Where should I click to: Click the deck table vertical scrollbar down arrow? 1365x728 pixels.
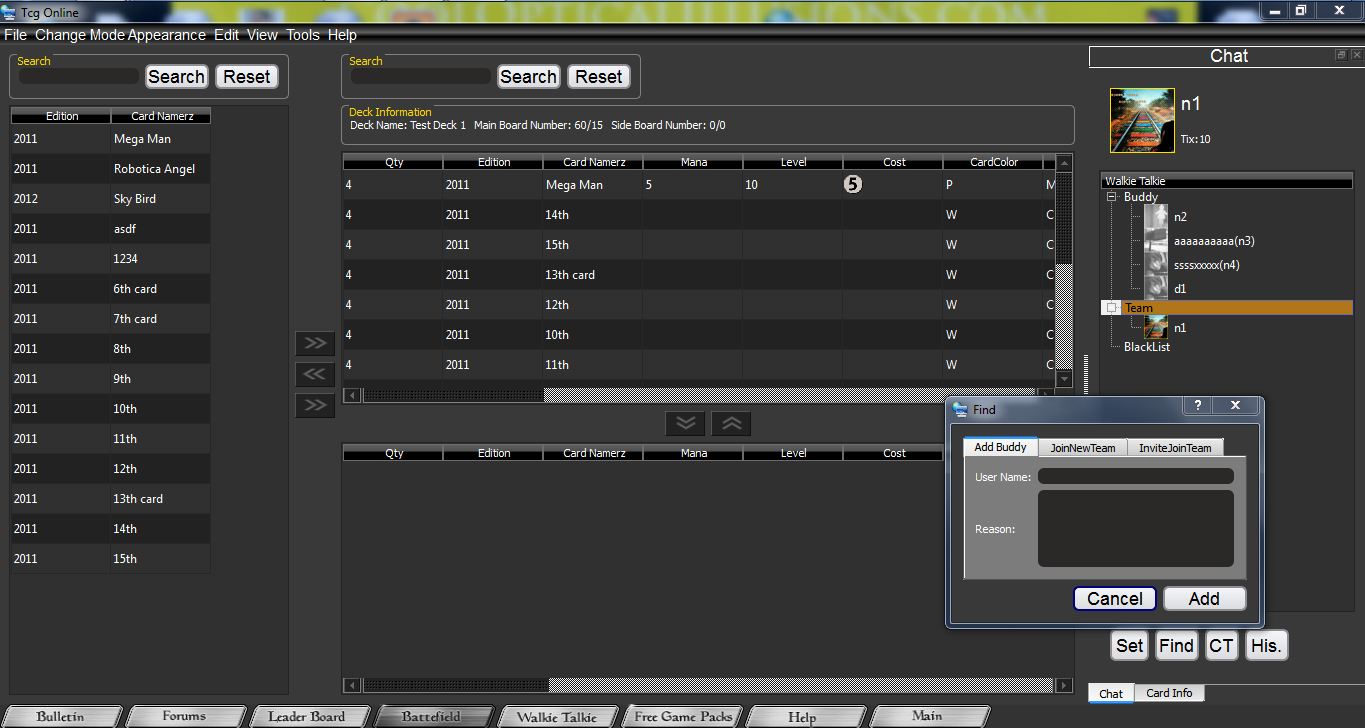[x=1064, y=379]
